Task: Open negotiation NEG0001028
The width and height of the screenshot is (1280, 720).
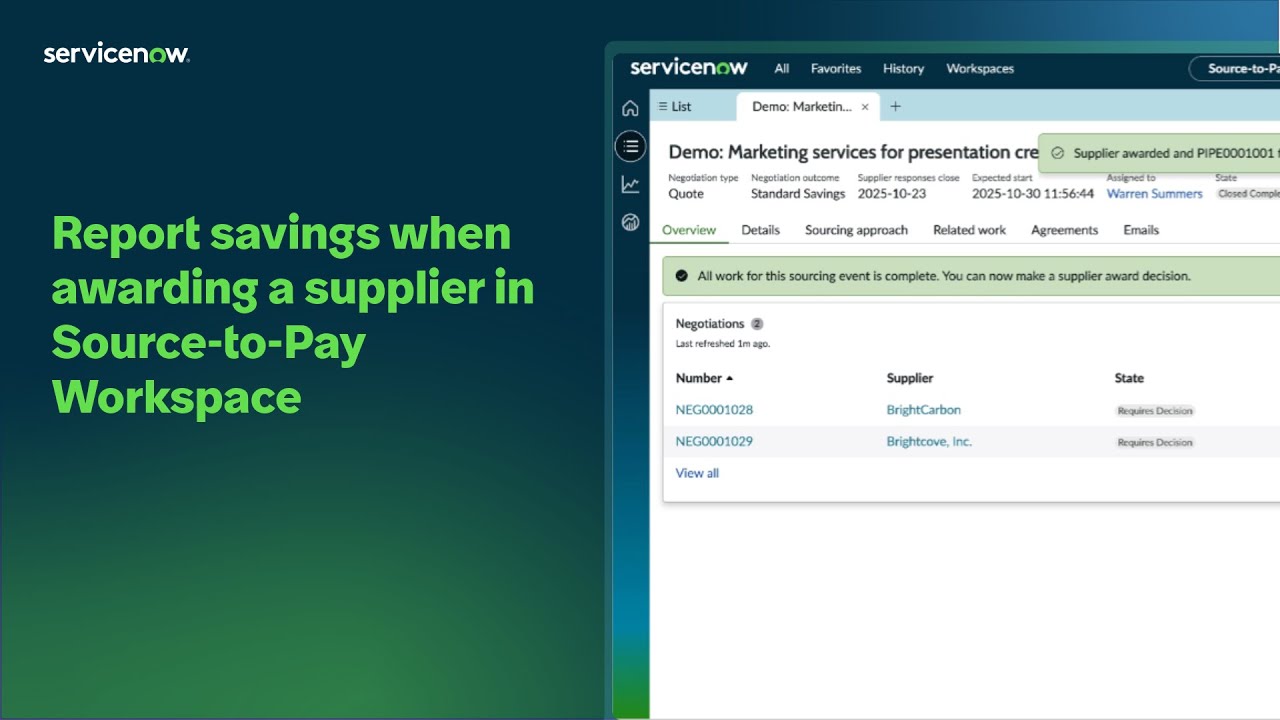Action: click(716, 410)
